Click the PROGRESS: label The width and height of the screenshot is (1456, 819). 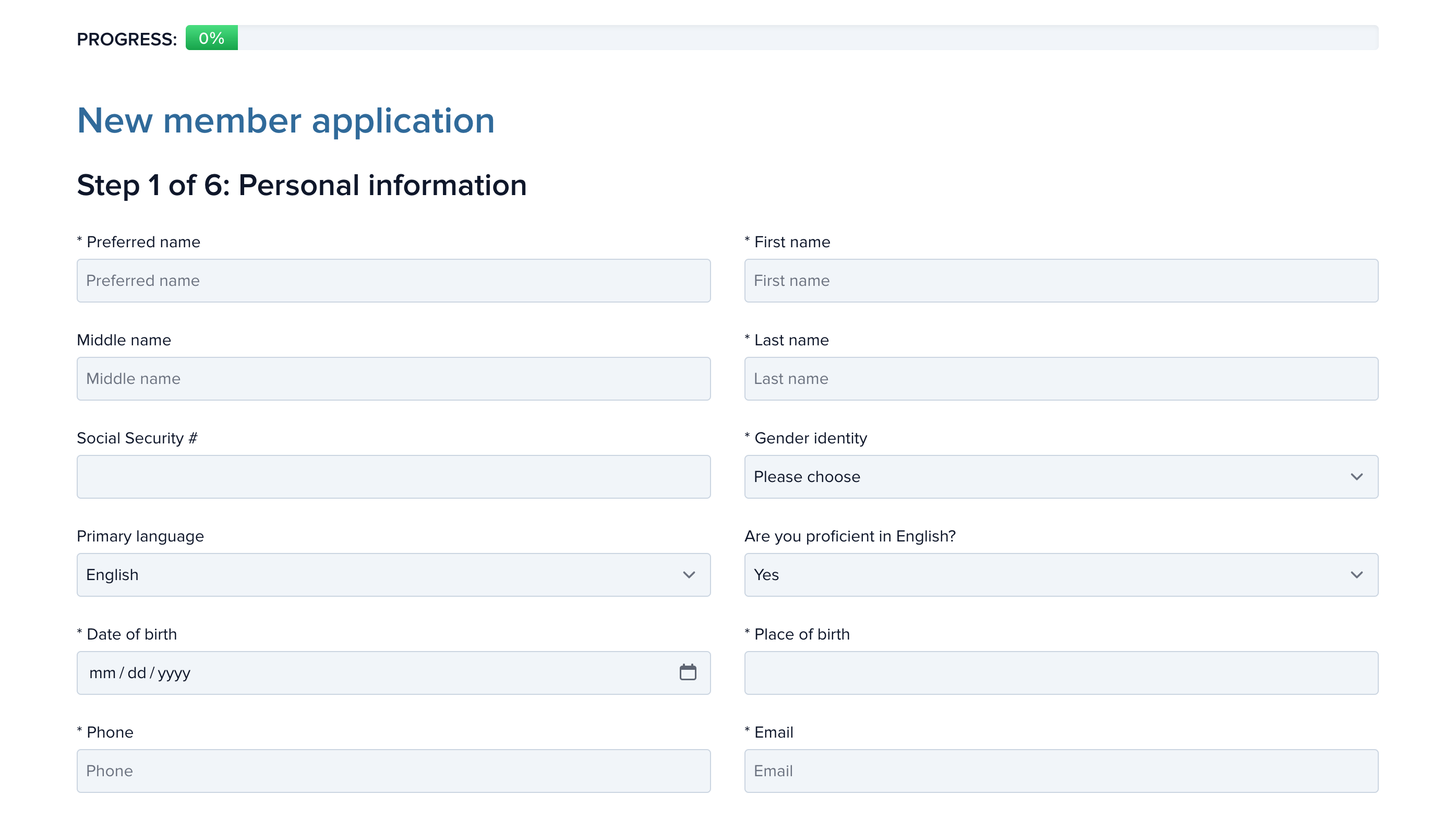127,39
